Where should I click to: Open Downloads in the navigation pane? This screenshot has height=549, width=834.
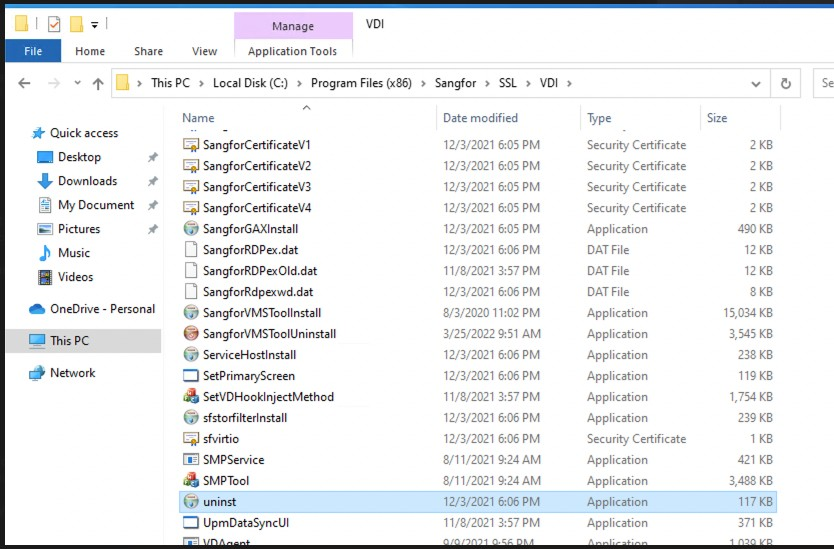pos(87,181)
